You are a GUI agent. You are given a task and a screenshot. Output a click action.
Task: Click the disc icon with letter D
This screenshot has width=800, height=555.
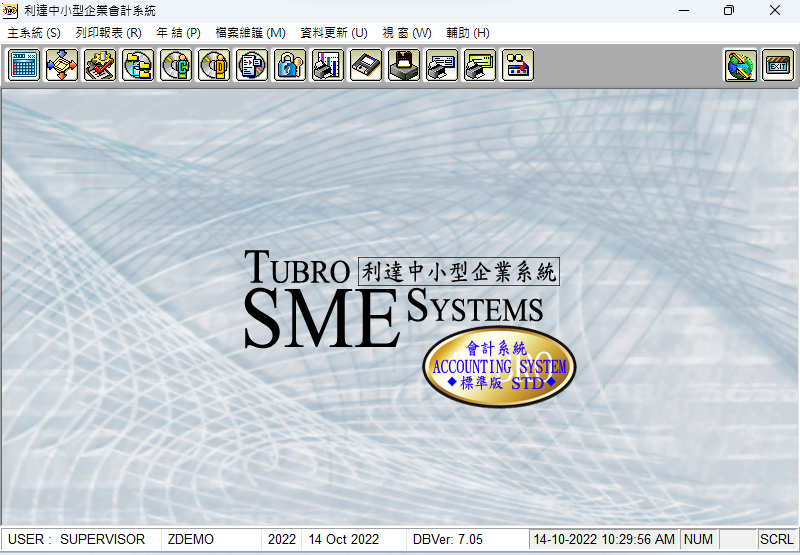[x=214, y=65]
